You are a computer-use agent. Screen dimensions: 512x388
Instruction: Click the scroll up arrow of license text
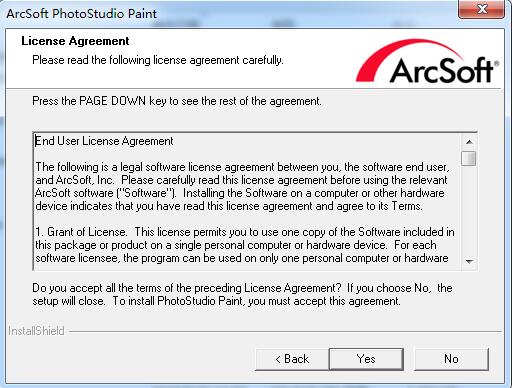pos(469,142)
